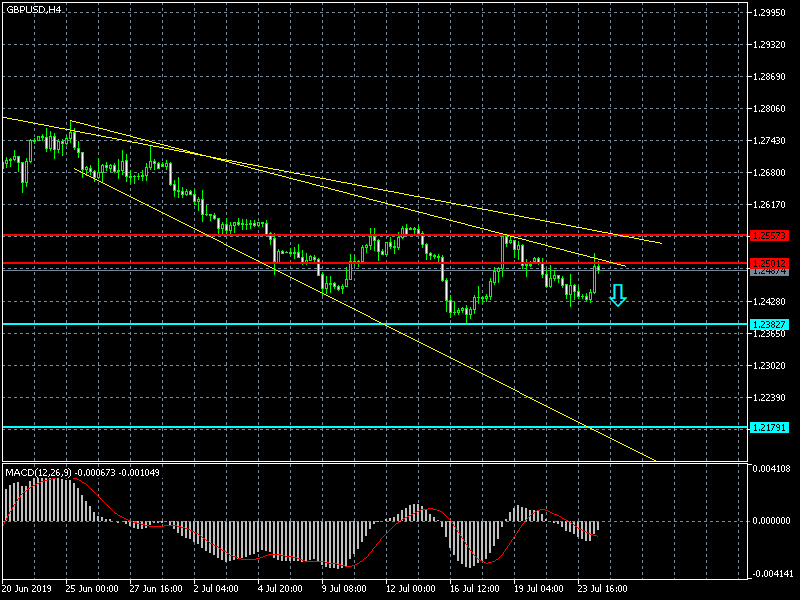Select the red 1.25573 price label
This screenshot has height=600, width=800.
click(x=769, y=236)
